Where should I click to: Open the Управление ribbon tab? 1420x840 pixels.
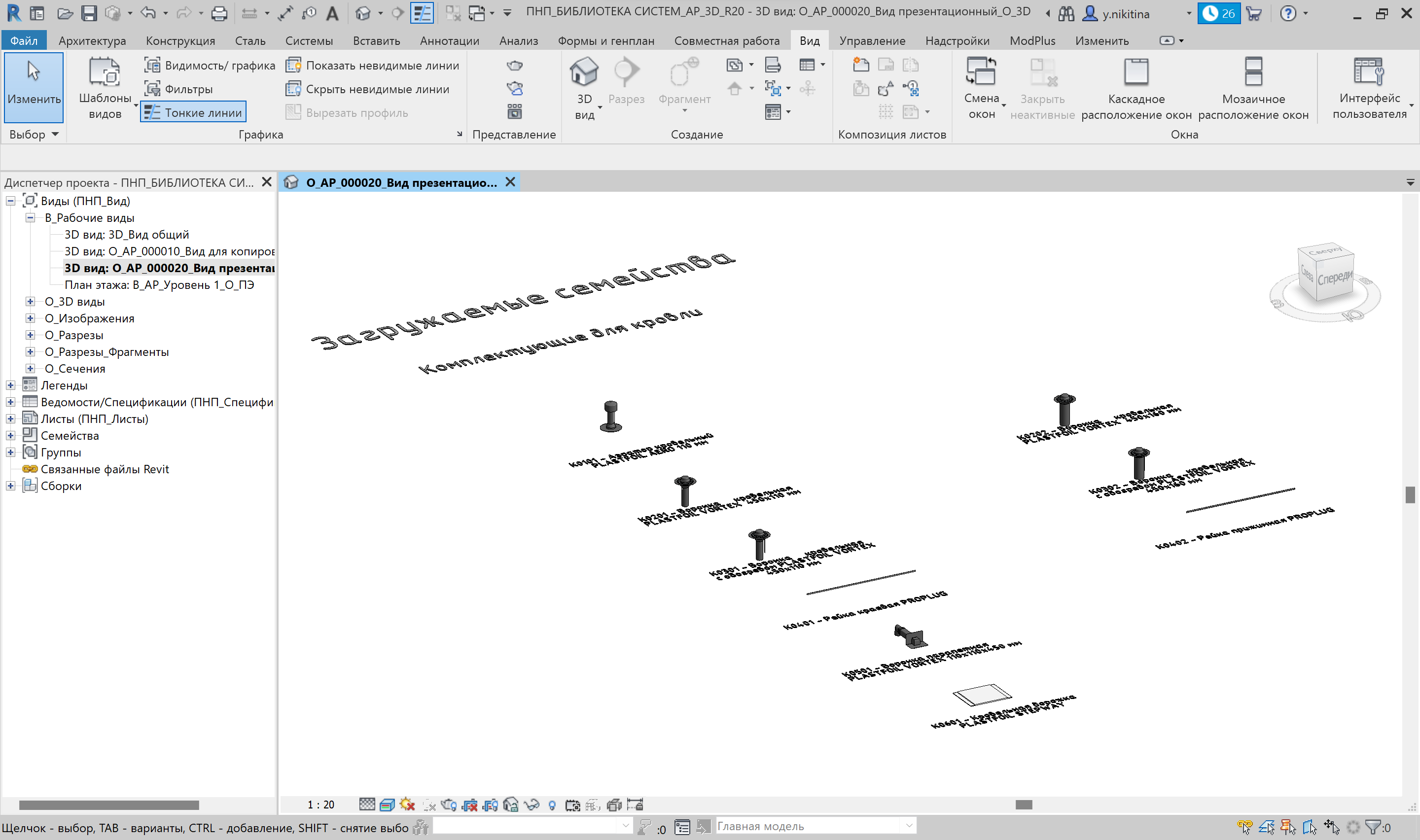coord(872,41)
